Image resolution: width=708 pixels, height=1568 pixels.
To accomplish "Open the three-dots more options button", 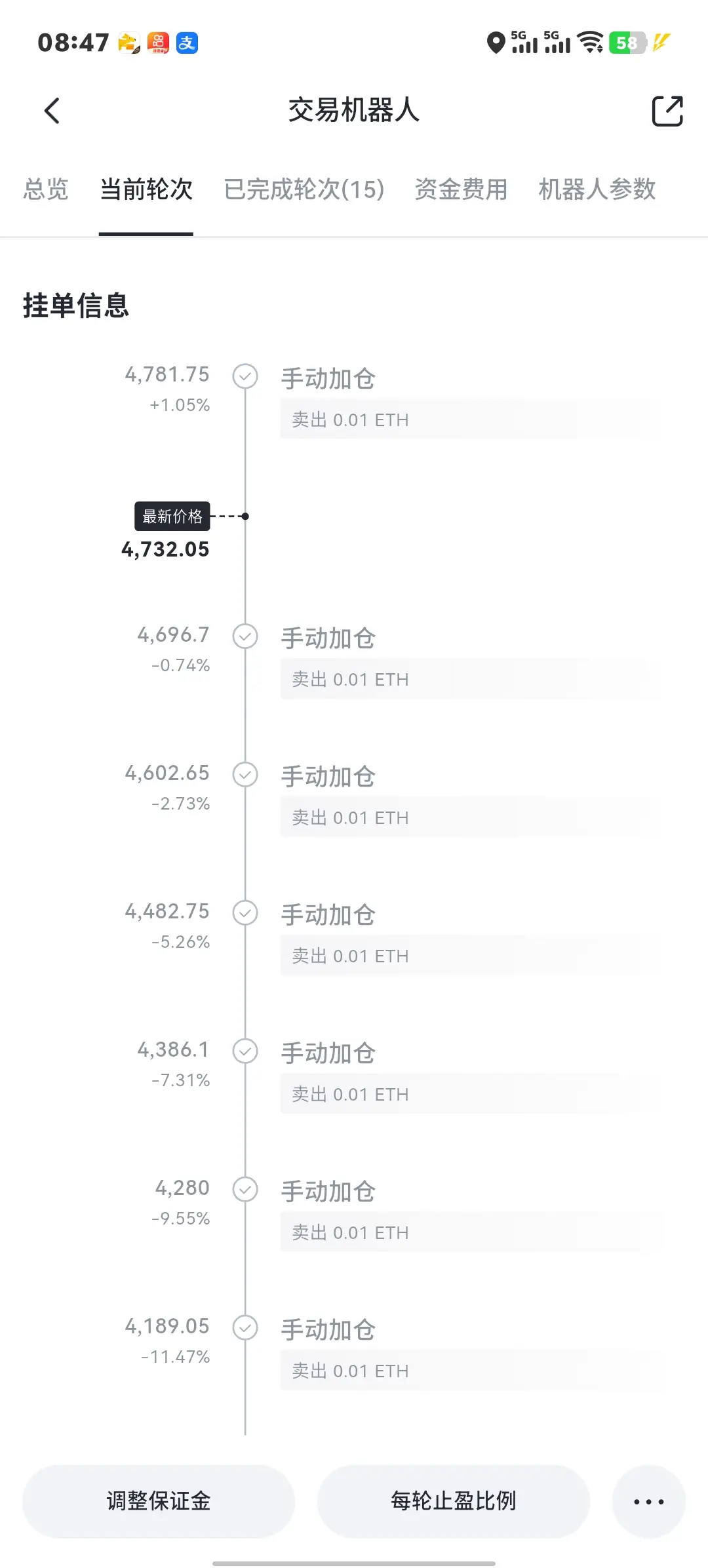I will (649, 1501).
